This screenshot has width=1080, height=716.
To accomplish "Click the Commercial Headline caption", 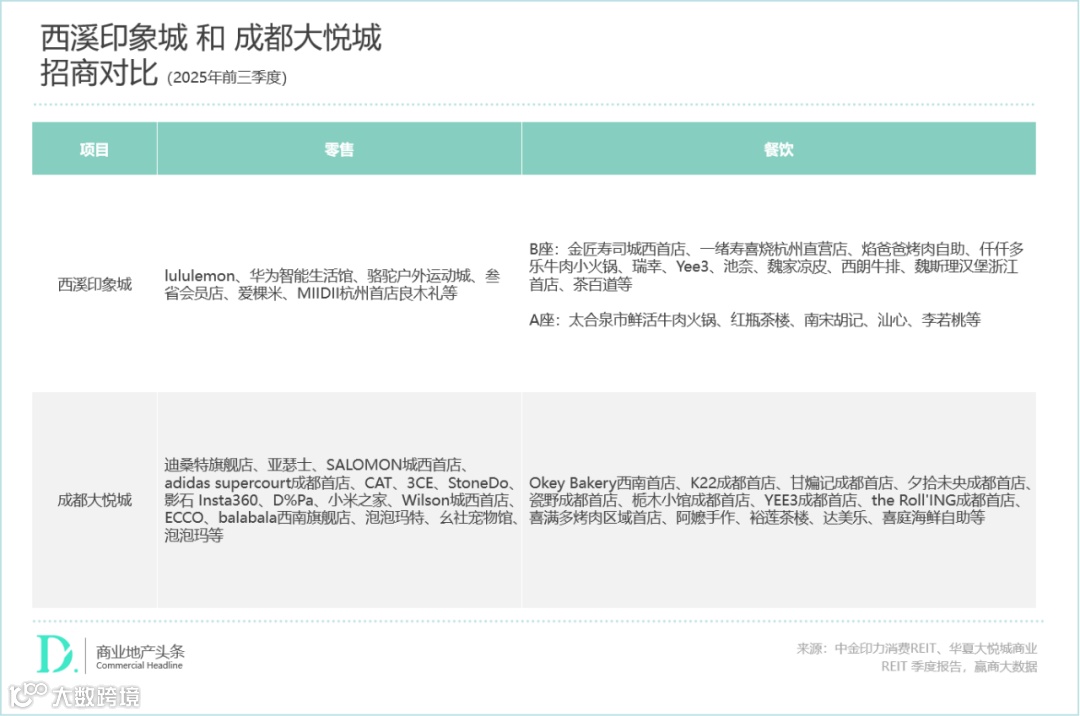I will (139, 666).
